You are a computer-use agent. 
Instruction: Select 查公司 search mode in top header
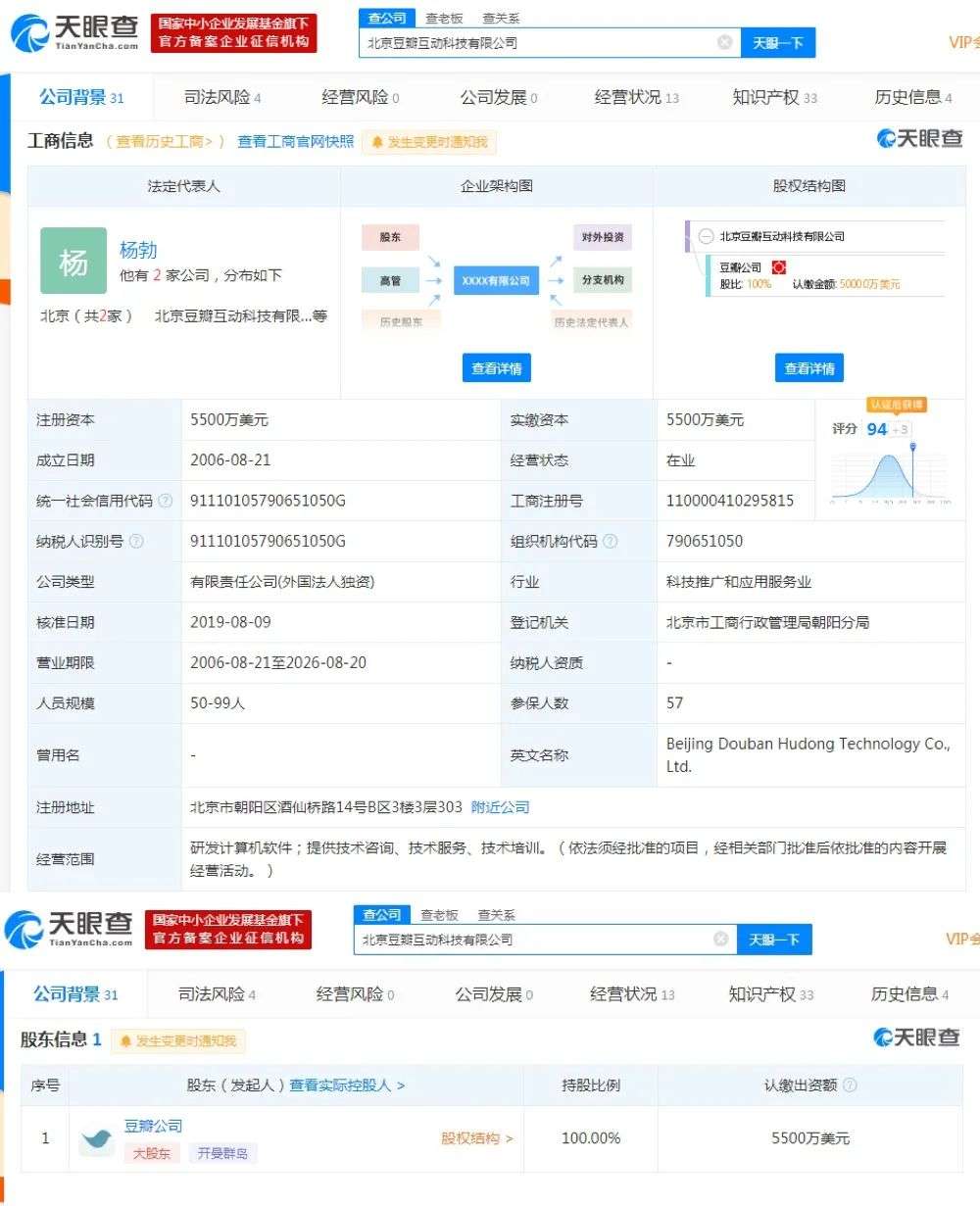[x=387, y=18]
